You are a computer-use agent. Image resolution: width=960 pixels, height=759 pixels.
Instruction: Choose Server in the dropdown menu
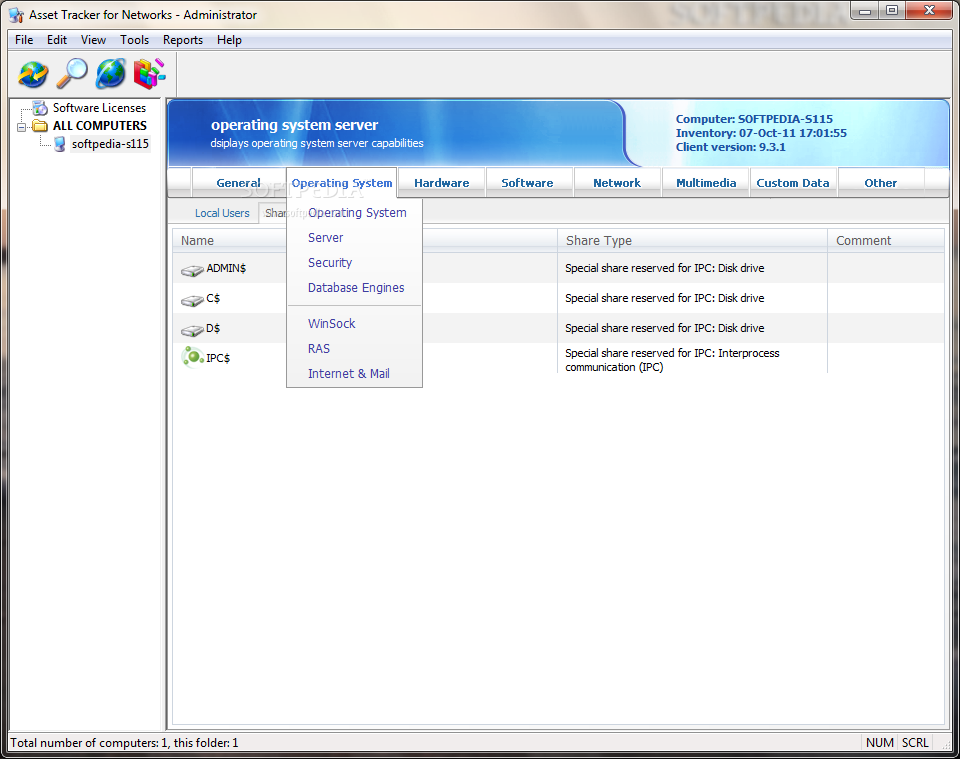[x=325, y=238]
